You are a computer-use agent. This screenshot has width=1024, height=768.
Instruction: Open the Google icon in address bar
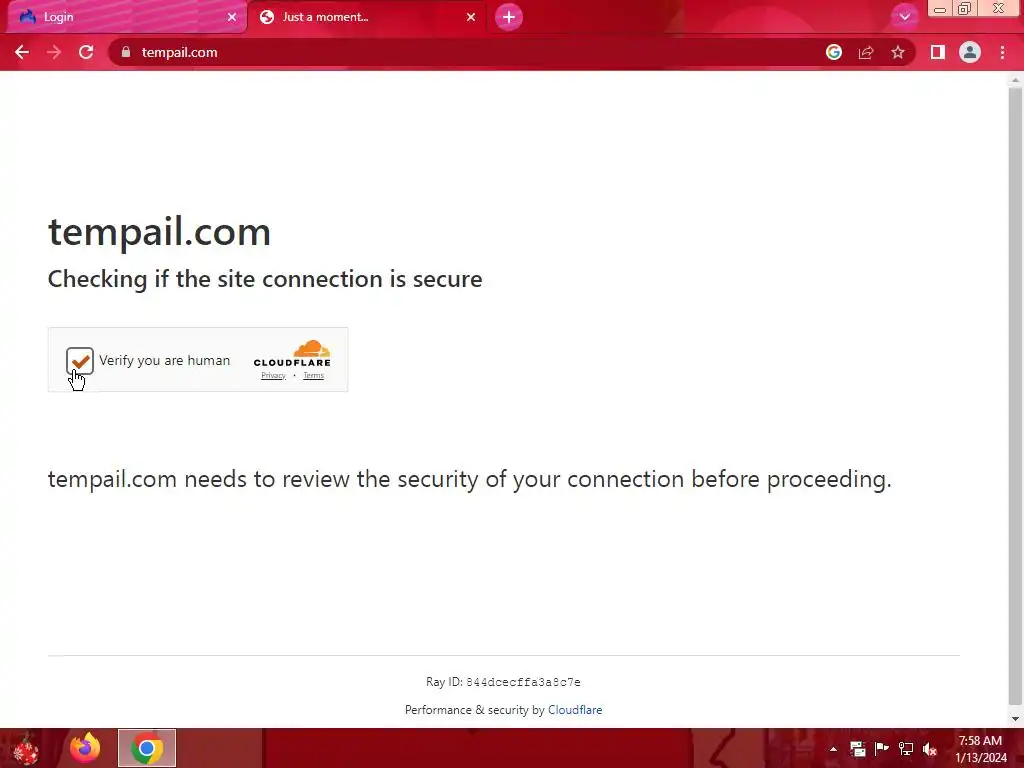pyautogui.click(x=833, y=52)
